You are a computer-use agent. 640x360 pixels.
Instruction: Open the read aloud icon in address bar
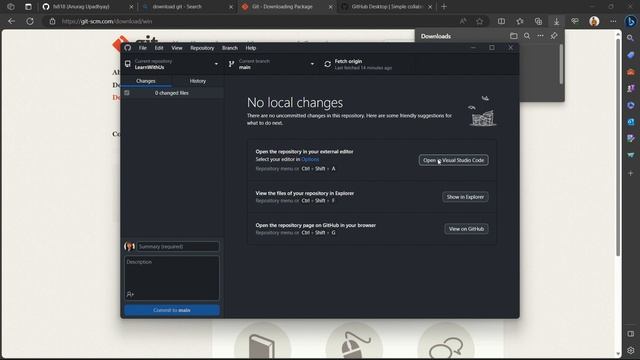[463, 21]
